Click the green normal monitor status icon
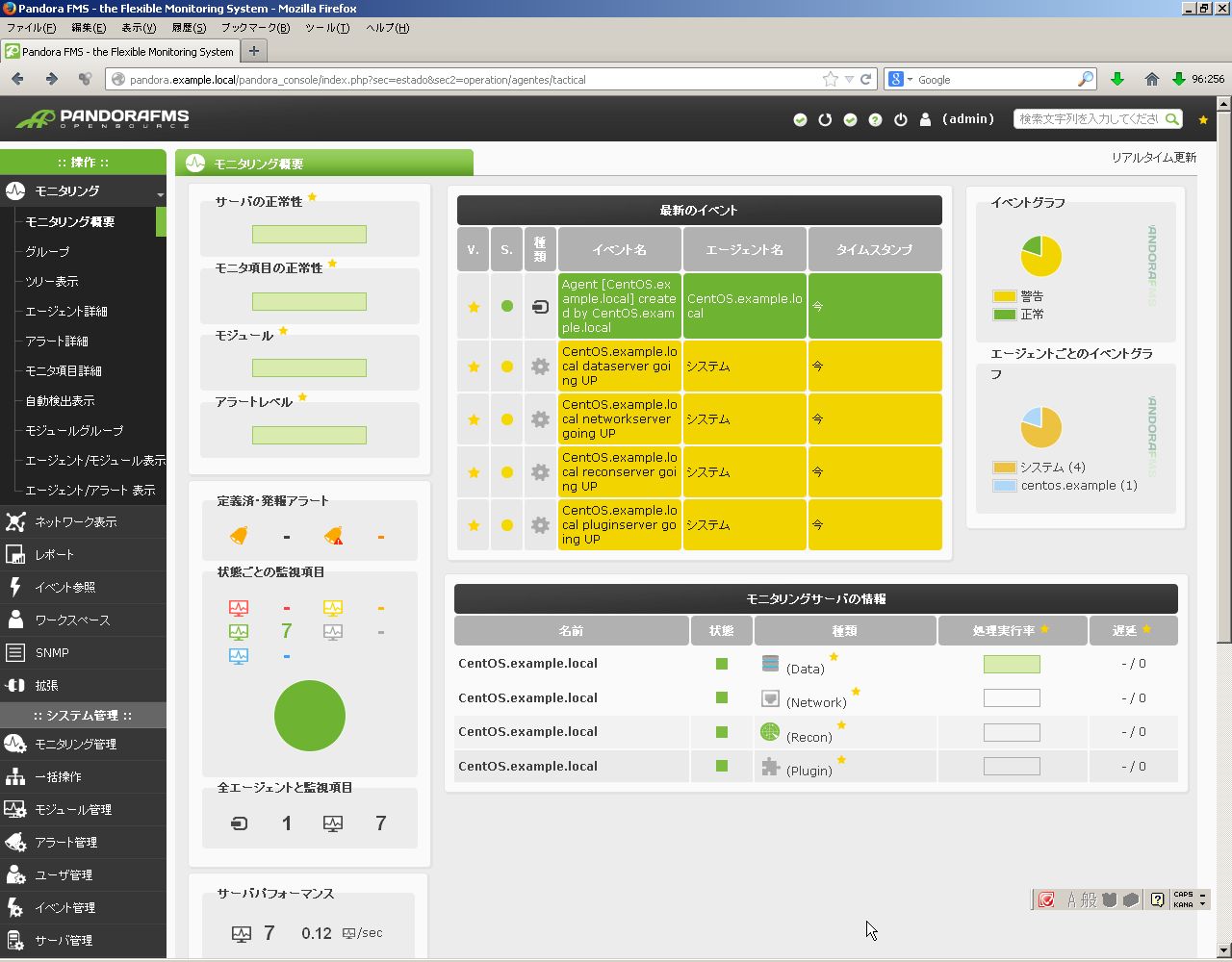1232x962 pixels. pyautogui.click(x=239, y=632)
